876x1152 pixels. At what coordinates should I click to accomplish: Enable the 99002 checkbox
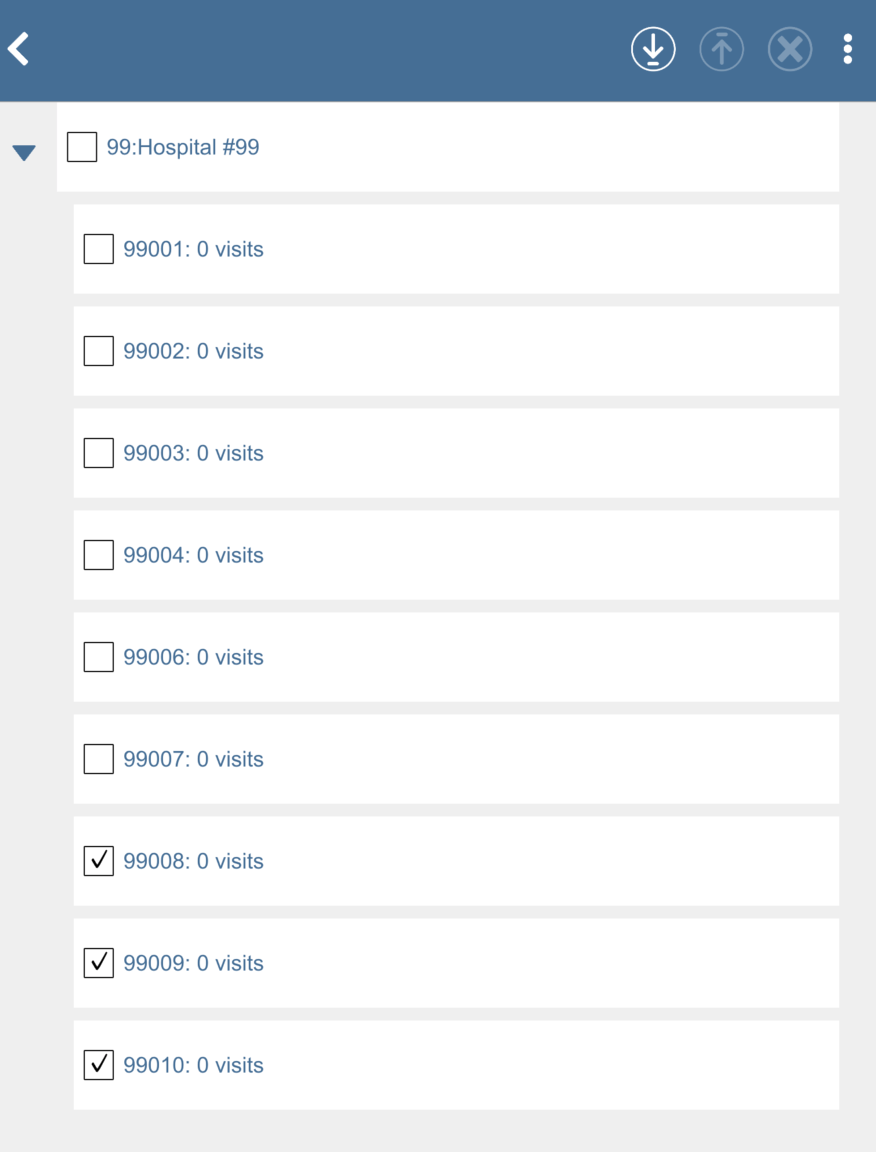[x=98, y=351]
